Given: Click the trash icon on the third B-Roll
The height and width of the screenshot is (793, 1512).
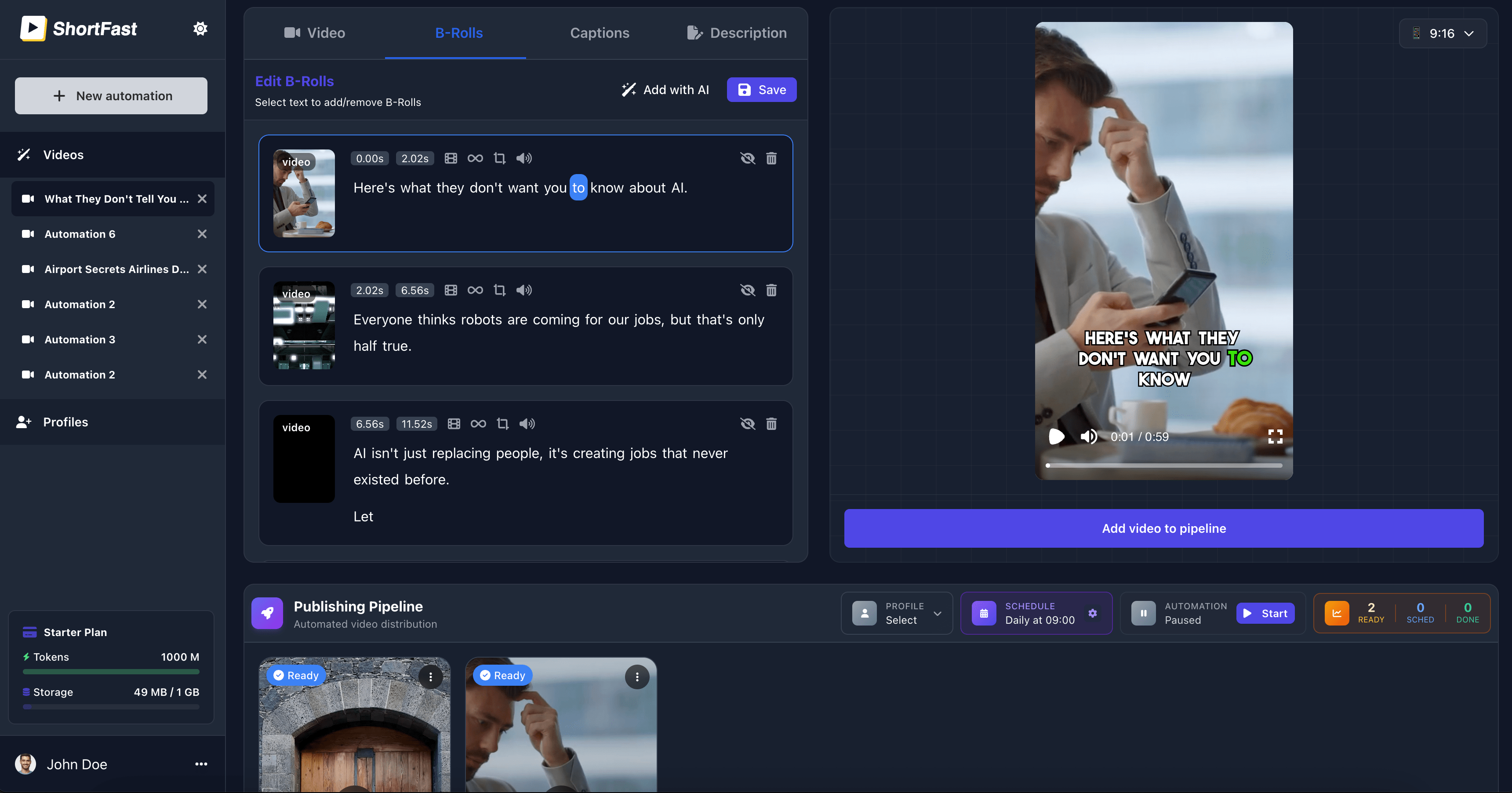Looking at the screenshot, I should pos(771,423).
